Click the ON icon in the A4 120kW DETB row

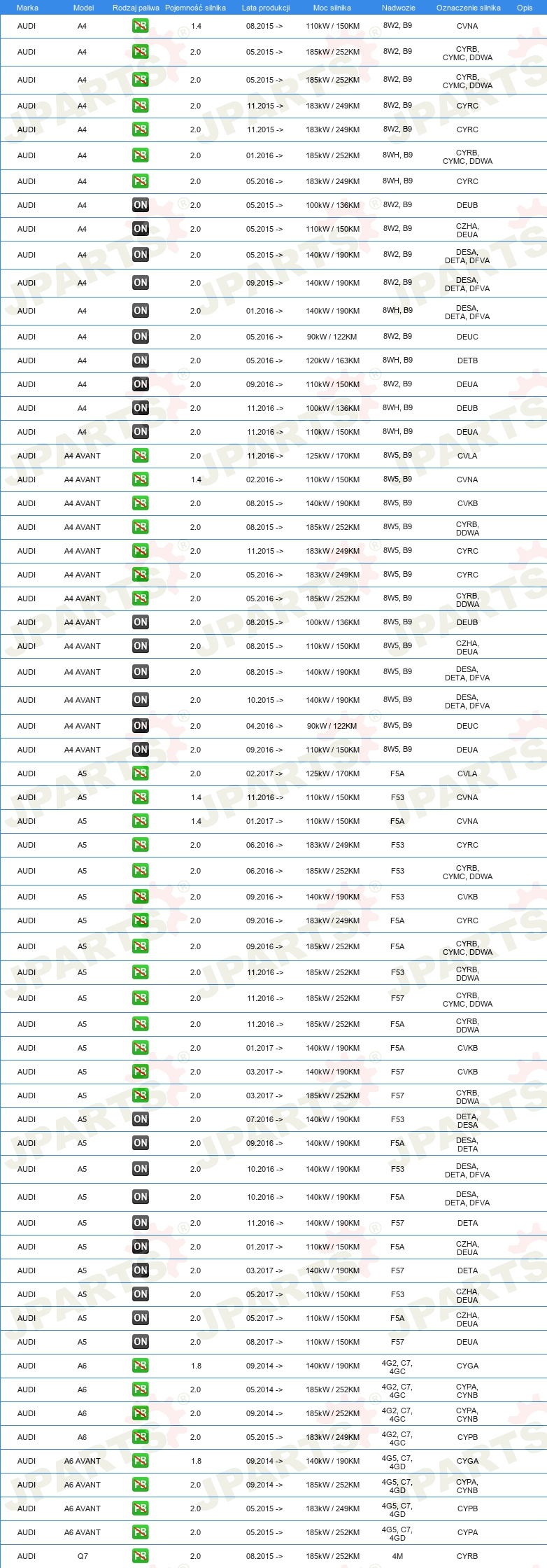pyautogui.click(x=140, y=360)
